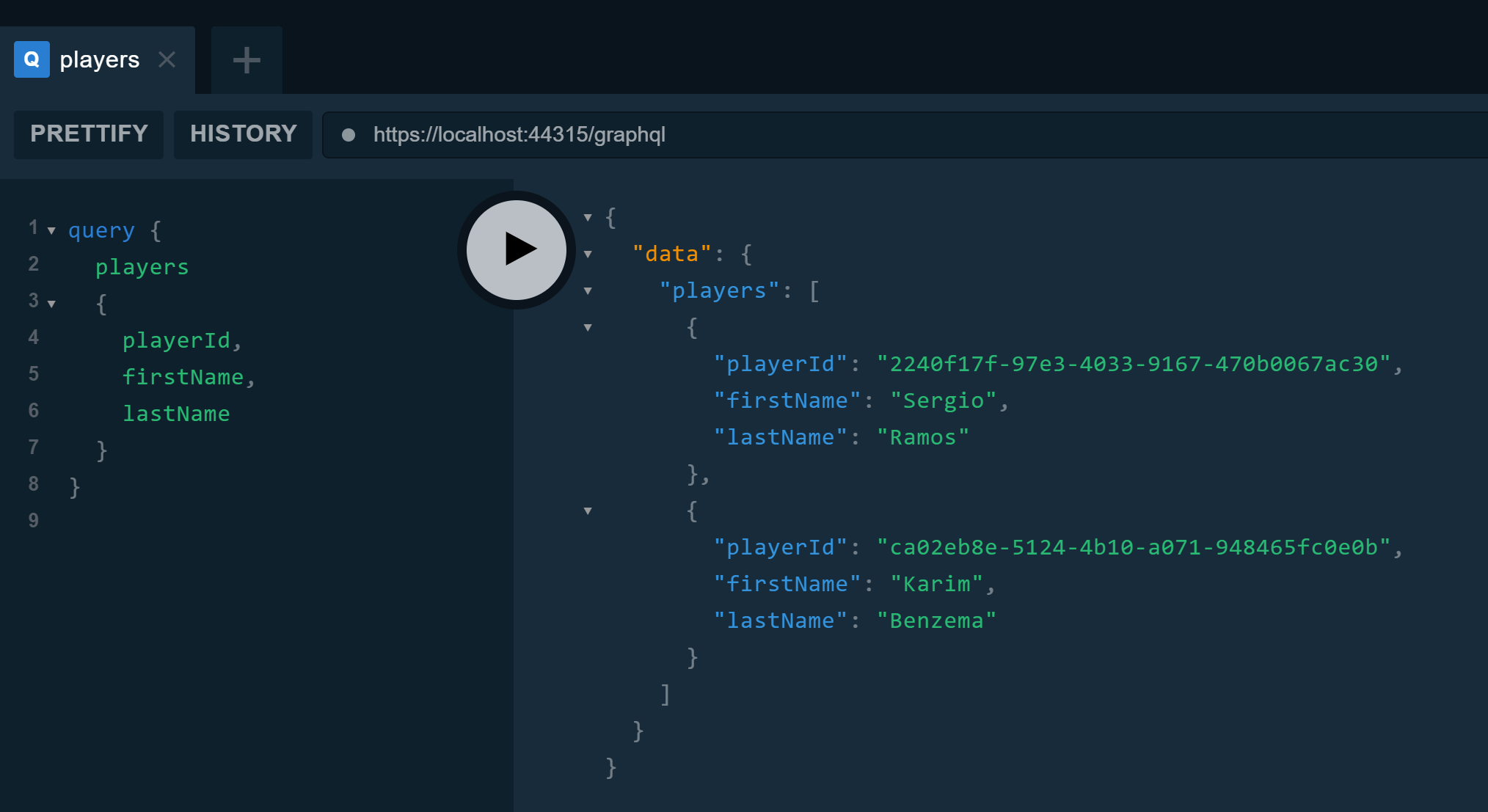Collapse the Karim Benzema player object
Screen dimensions: 1488x812
pyautogui.click(x=588, y=511)
